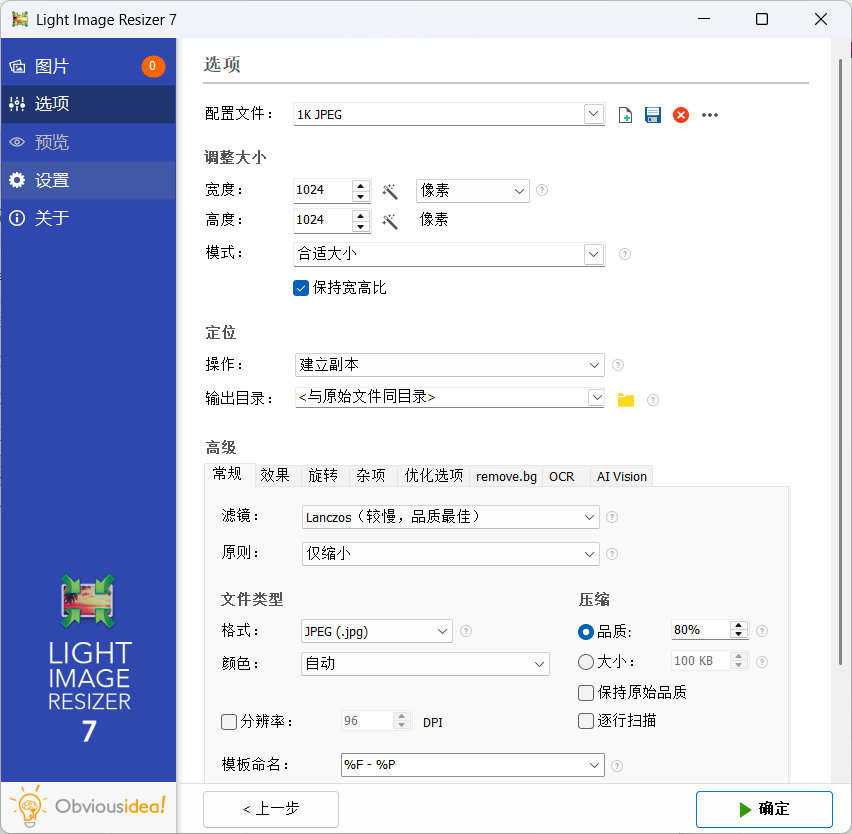Select the 大小 radio button
This screenshot has height=834, width=852.
586,662
